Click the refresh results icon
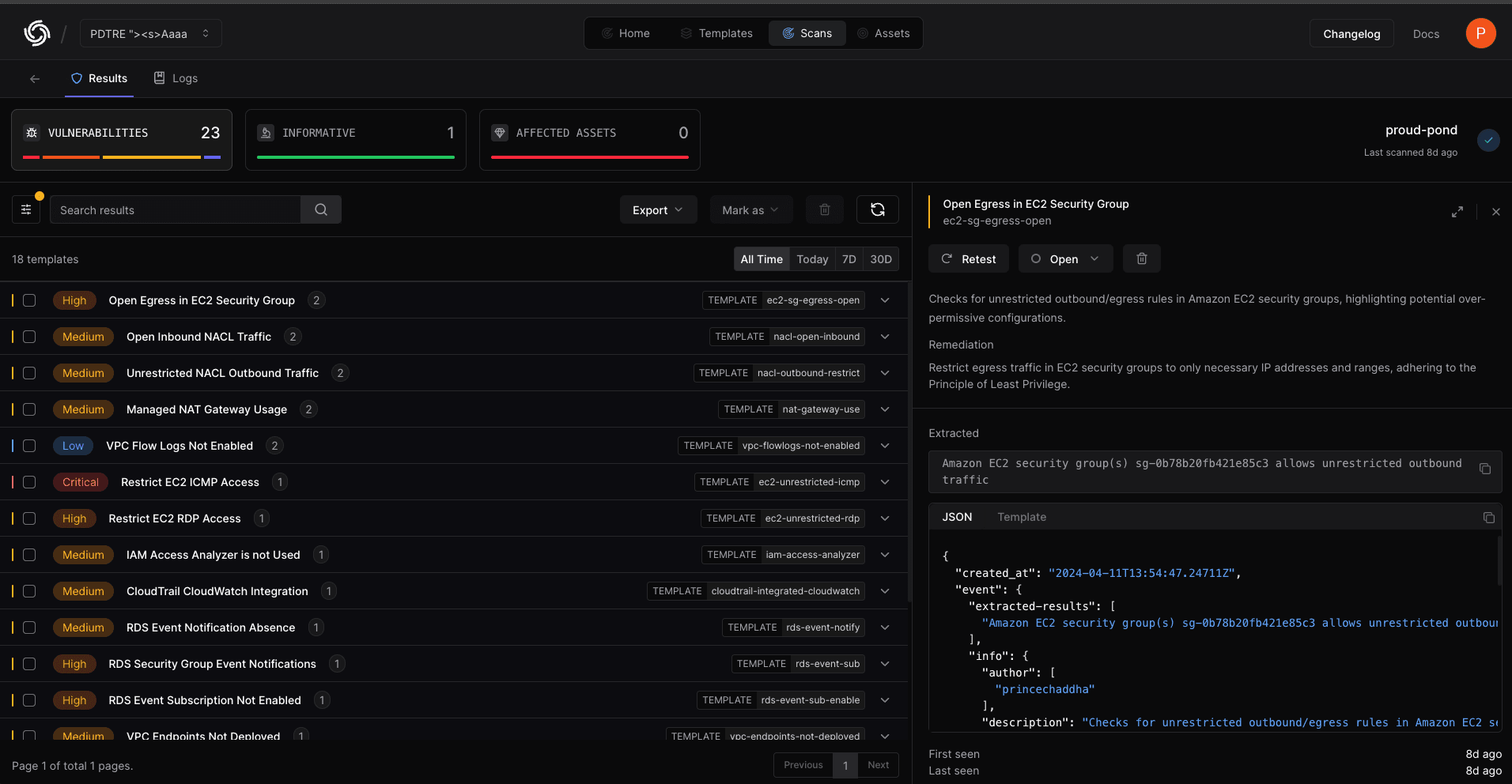The image size is (1512, 784). tap(877, 210)
